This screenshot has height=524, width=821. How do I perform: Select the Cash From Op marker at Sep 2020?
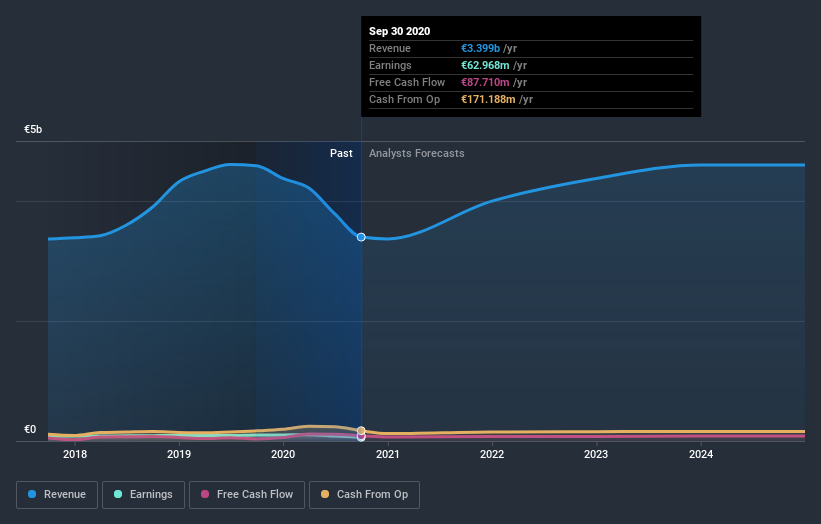[361, 431]
